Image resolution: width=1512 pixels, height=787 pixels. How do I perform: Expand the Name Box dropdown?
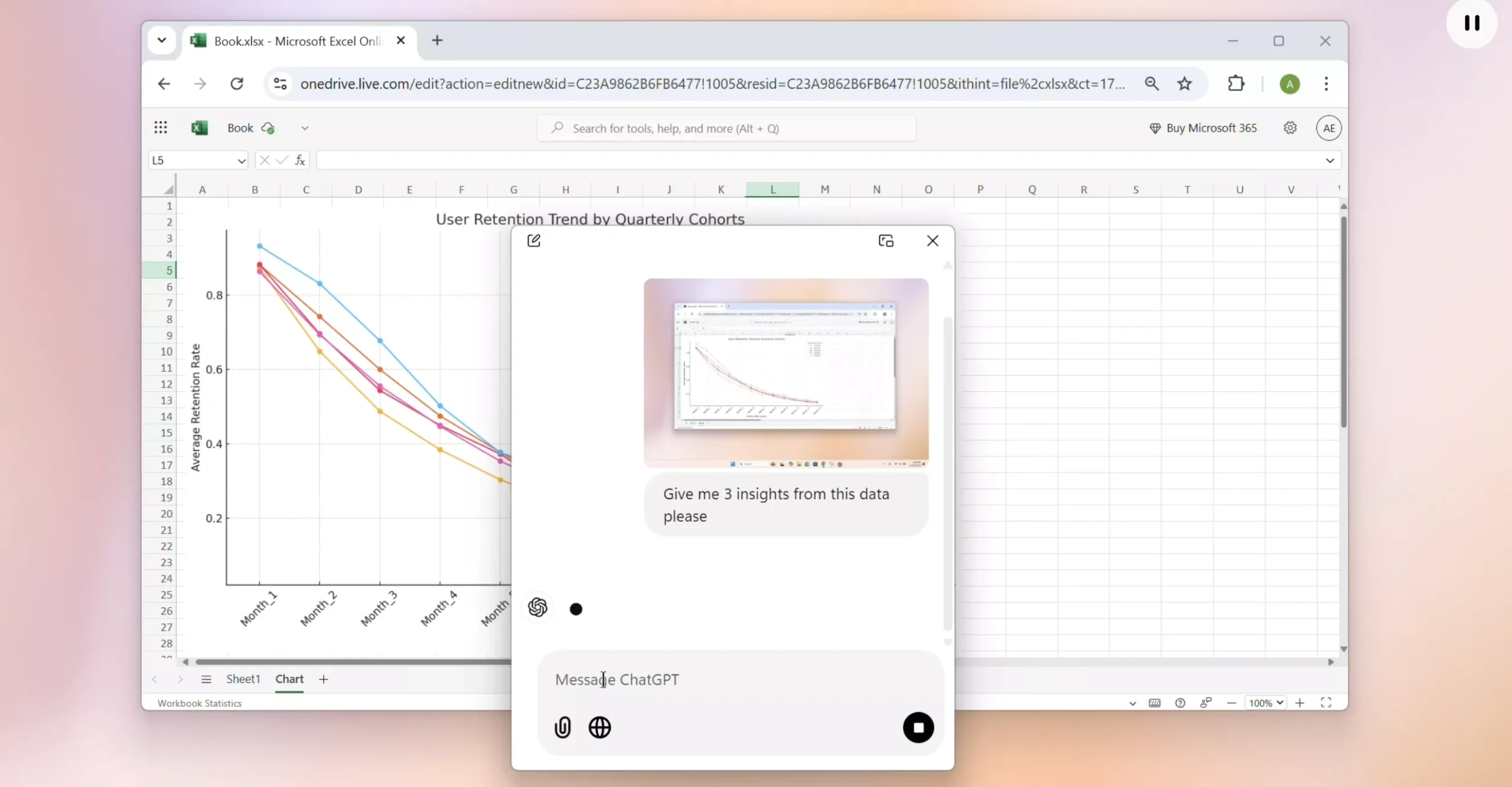pyautogui.click(x=241, y=161)
